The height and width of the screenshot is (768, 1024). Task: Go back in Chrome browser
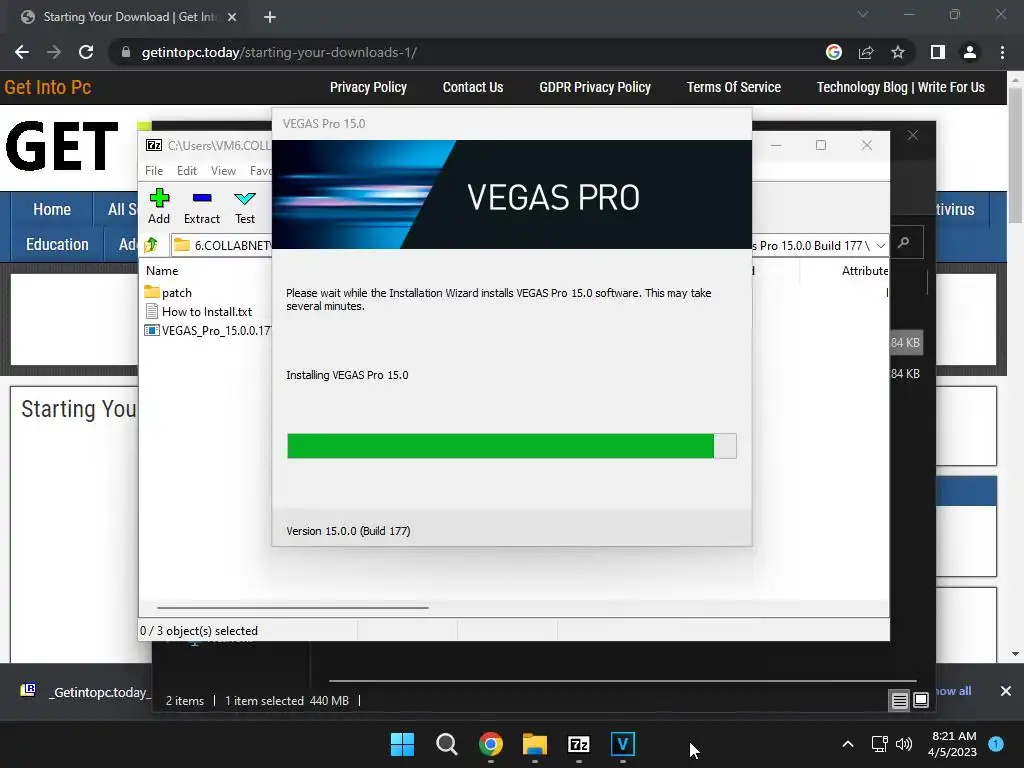pos(22,52)
